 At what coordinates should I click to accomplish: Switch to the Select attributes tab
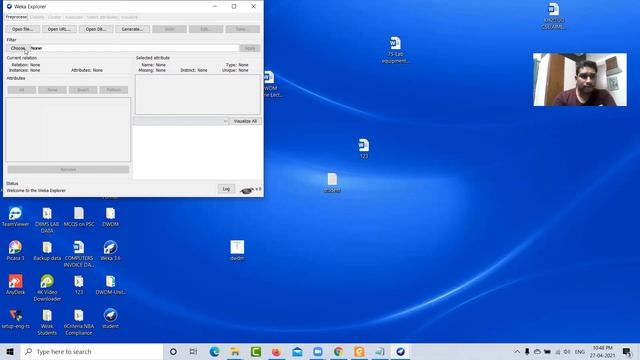[102, 17]
